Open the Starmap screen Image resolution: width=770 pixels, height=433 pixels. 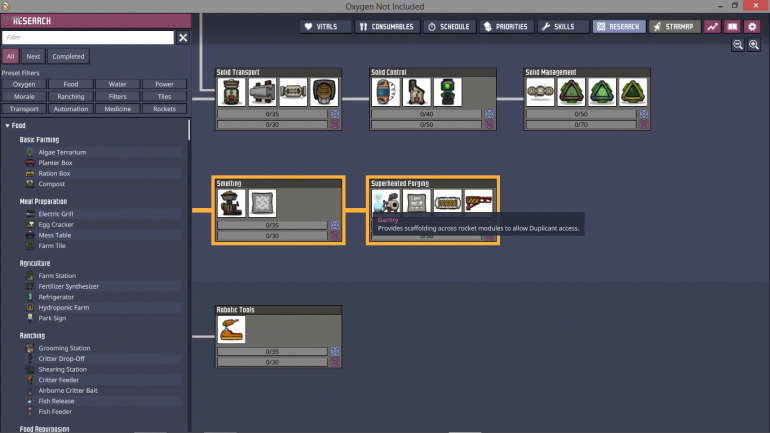pos(674,27)
